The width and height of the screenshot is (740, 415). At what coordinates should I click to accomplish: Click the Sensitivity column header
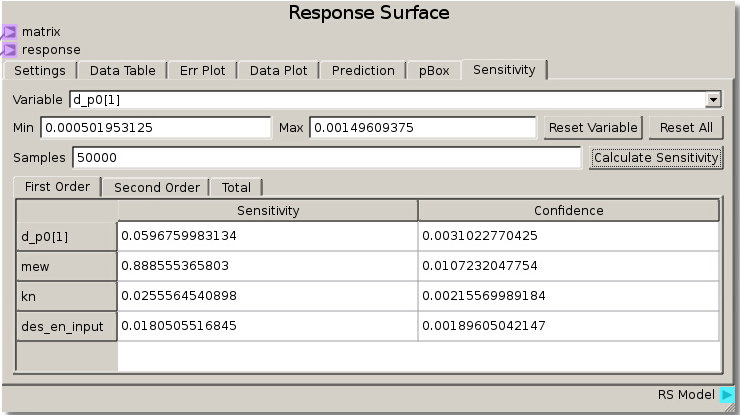268,210
